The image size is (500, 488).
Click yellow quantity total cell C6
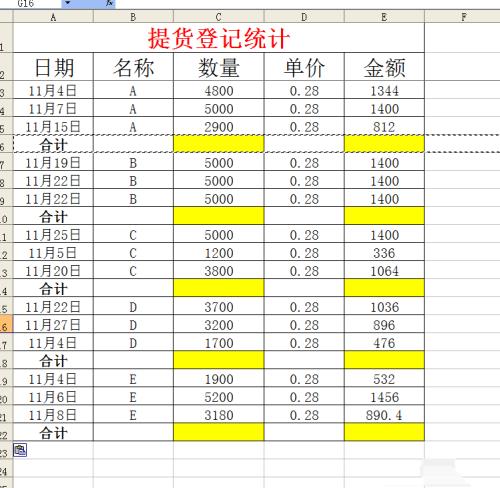pyautogui.click(x=219, y=144)
